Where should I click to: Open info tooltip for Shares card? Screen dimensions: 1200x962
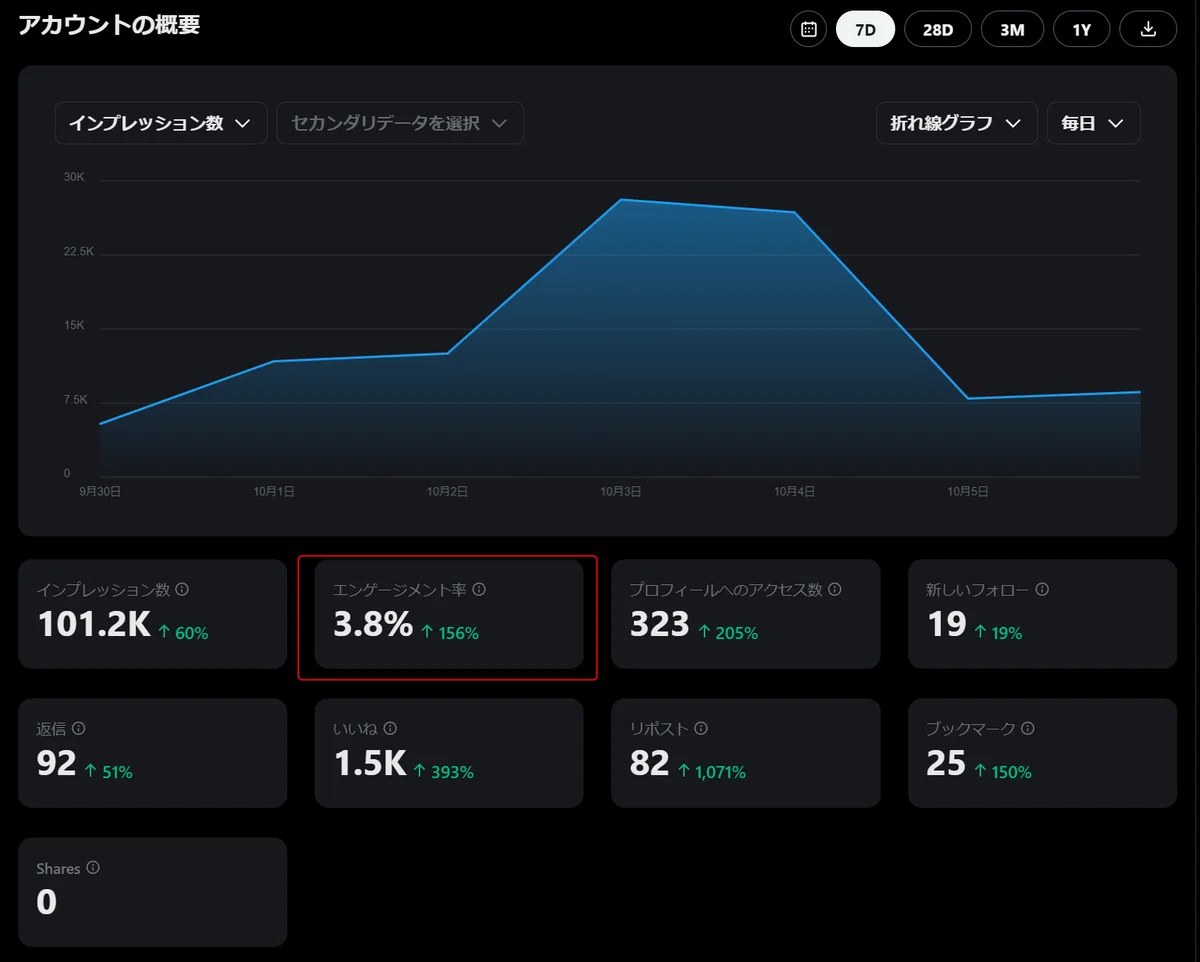(93, 868)
